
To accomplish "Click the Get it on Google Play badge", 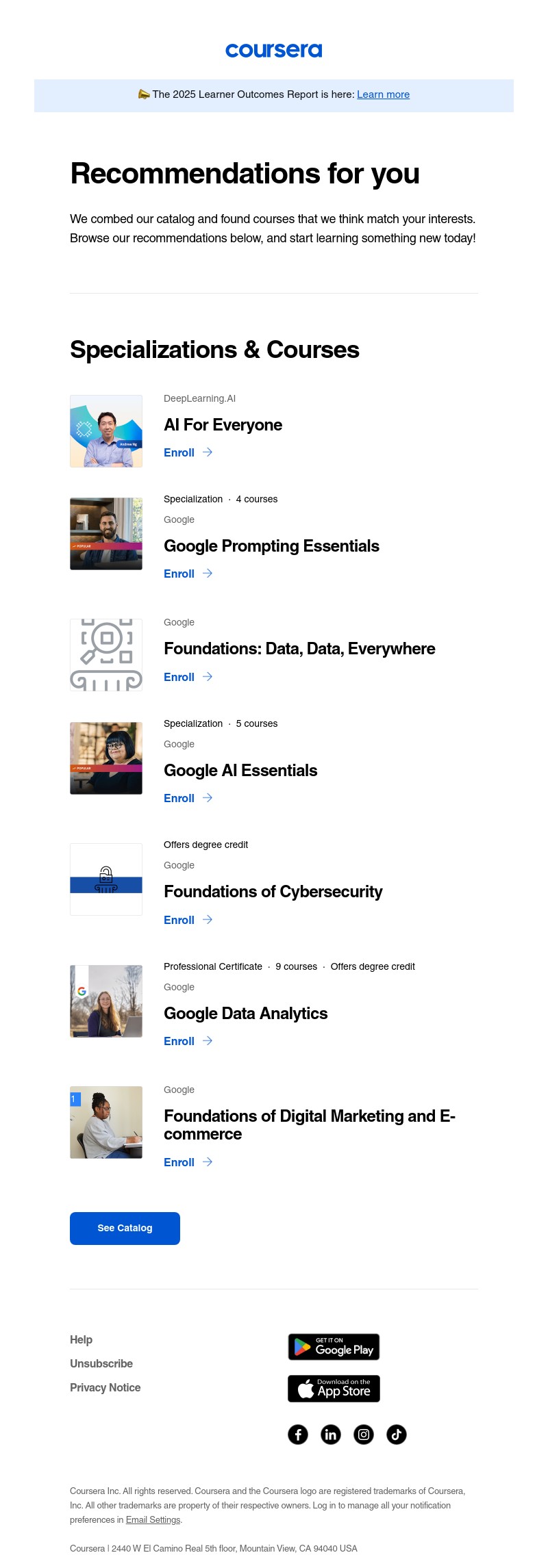I will click(x=334, y=1347).
